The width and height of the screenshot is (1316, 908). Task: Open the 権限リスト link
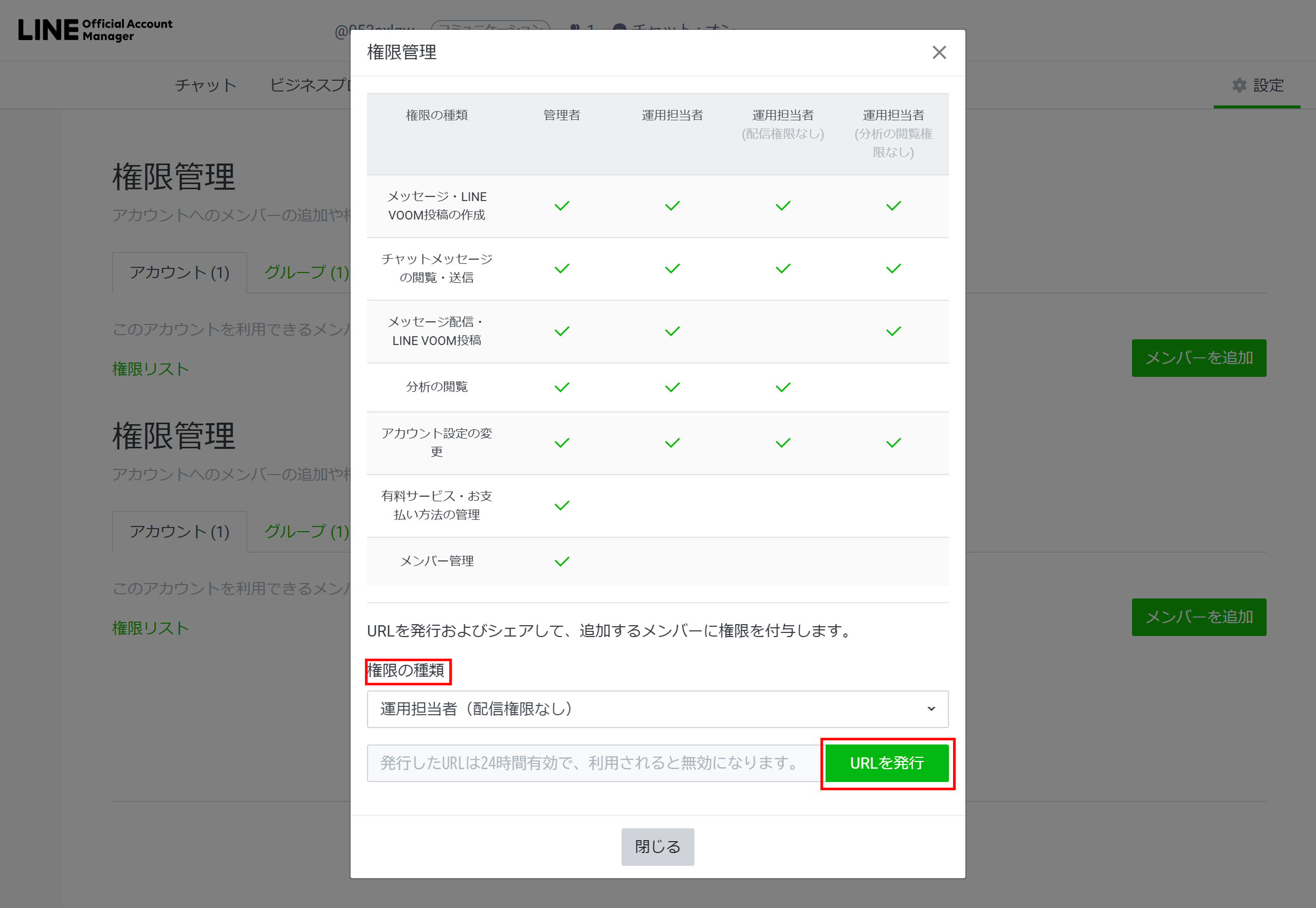(150, 369)
